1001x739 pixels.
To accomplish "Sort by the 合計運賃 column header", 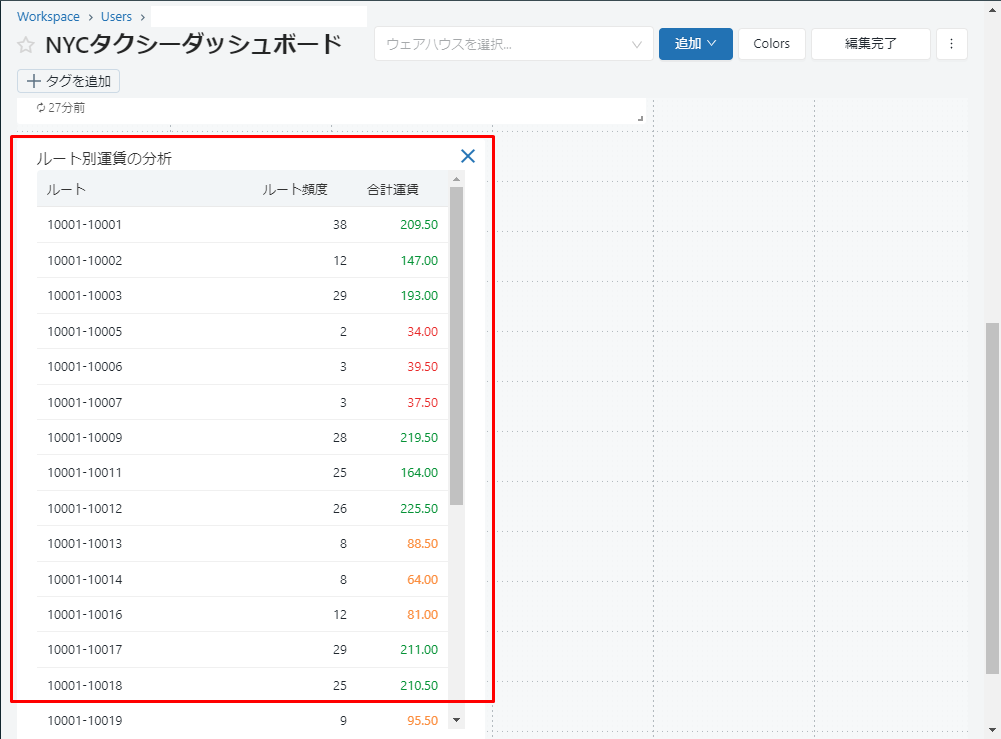I will click(x=392, y=189).
